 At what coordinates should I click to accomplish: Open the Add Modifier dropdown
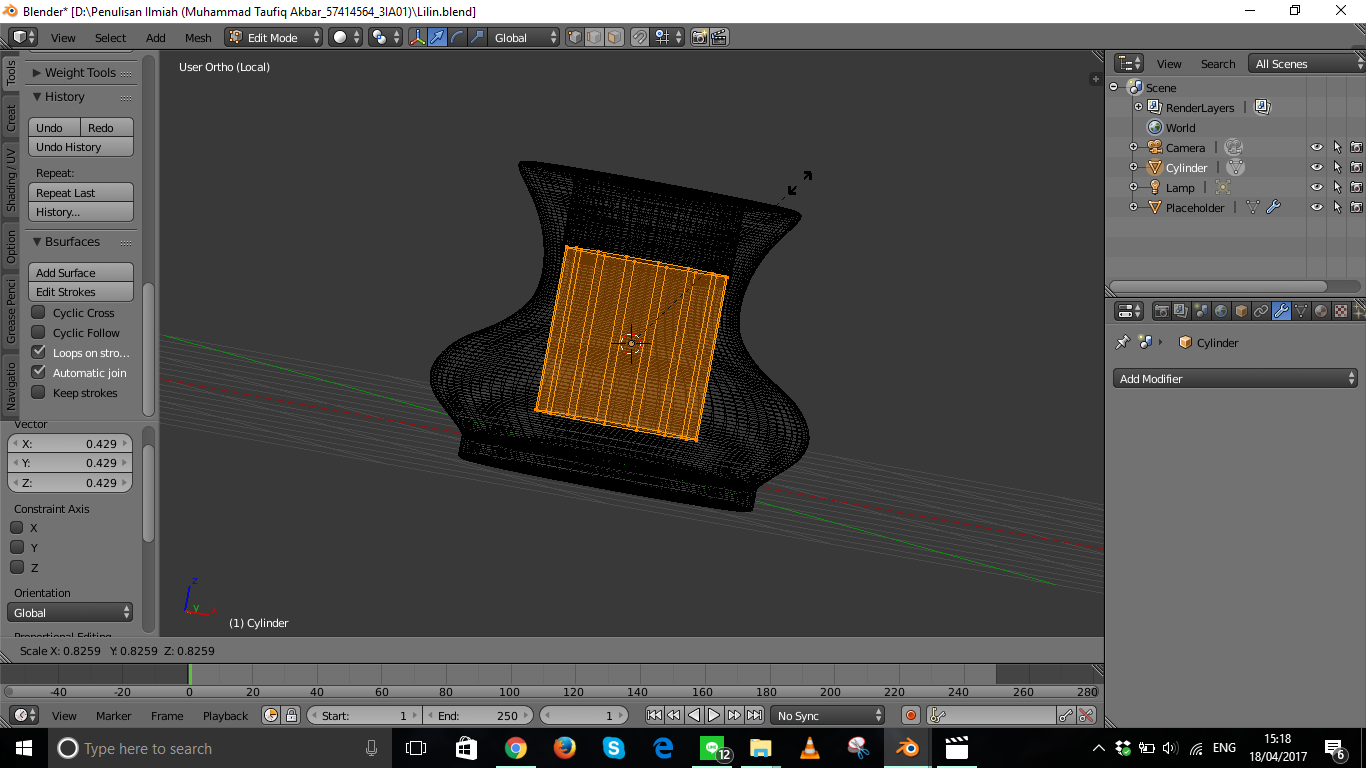coord(1236,378)
